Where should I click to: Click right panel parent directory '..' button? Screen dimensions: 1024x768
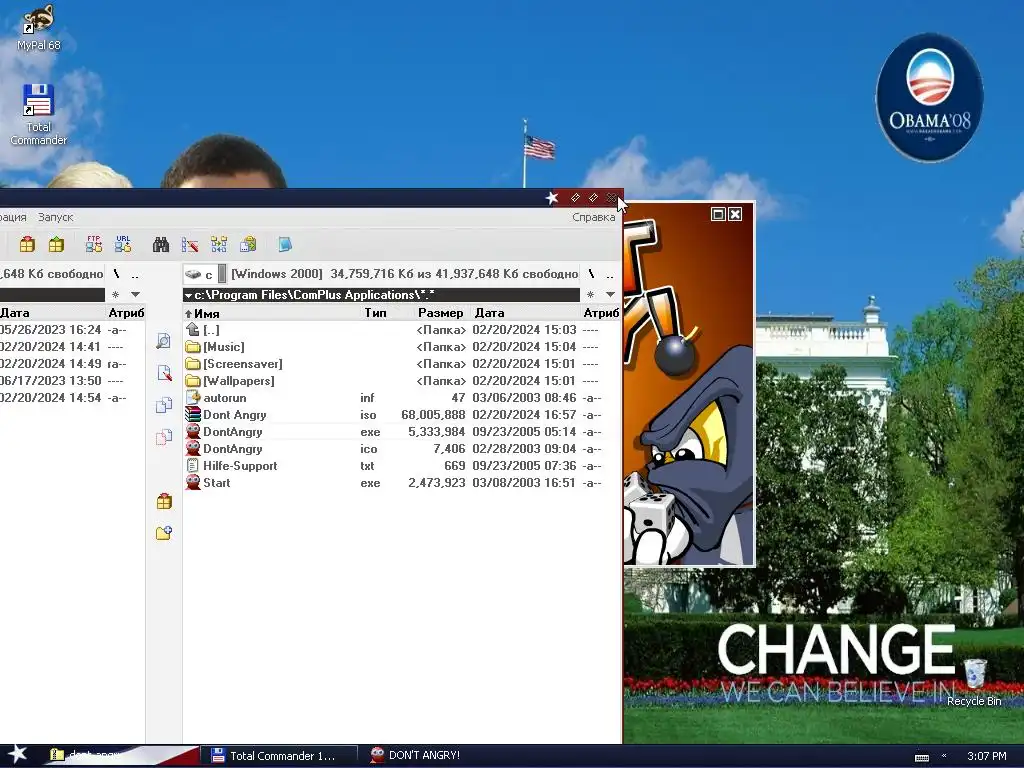click(610, 274)
